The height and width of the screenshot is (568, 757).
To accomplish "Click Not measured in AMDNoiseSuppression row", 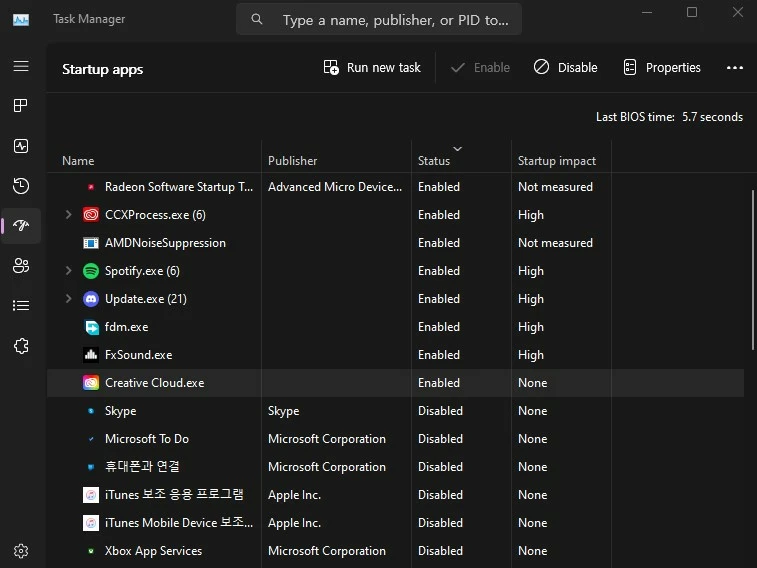I will pyautogui.click(x=555, y=243).
